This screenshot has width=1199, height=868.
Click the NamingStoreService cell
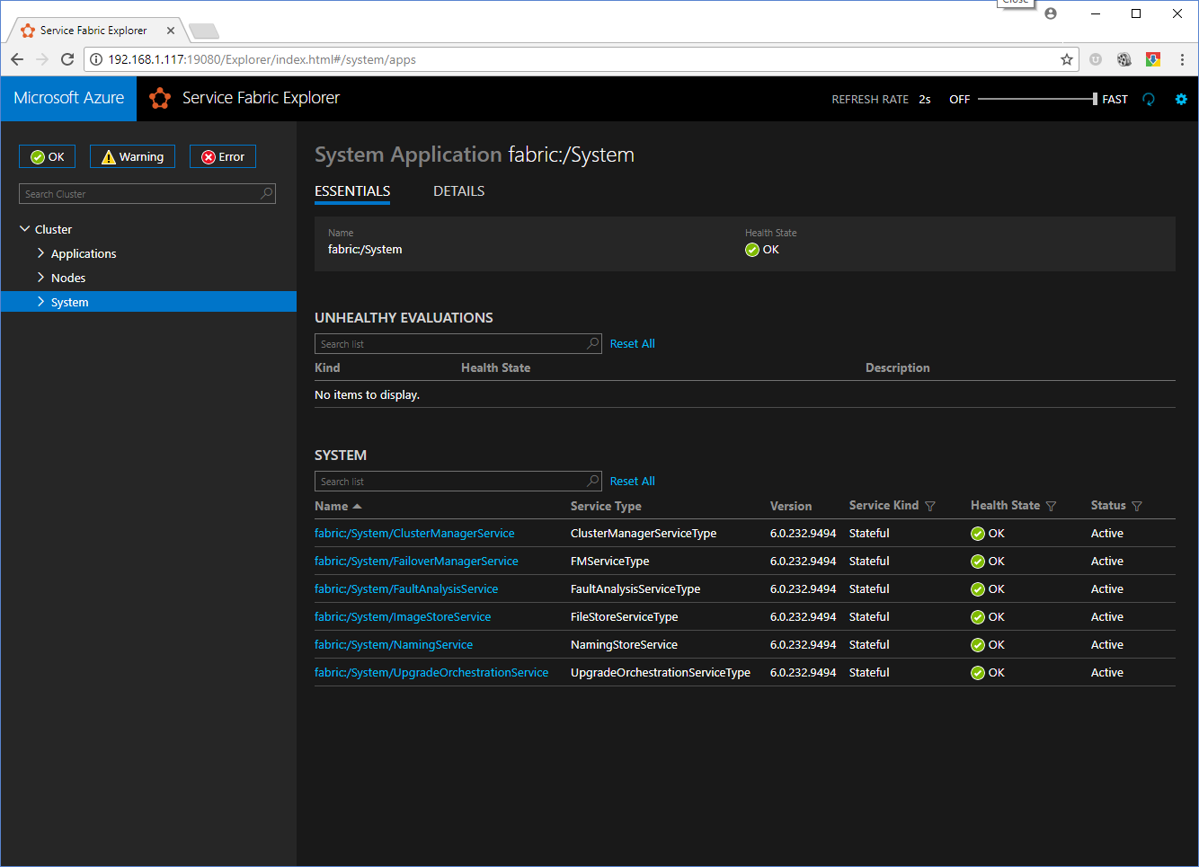click(624, 645)
